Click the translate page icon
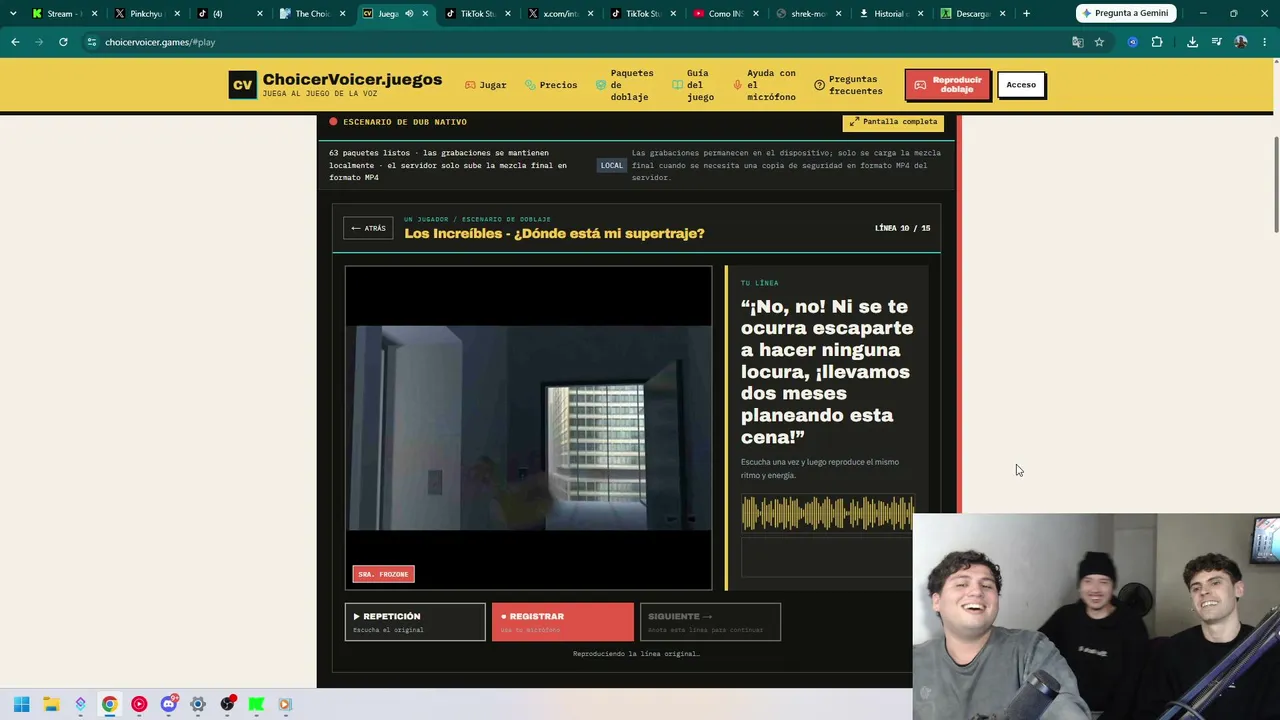The image size is (1280, 720). tap(1077, 42)
